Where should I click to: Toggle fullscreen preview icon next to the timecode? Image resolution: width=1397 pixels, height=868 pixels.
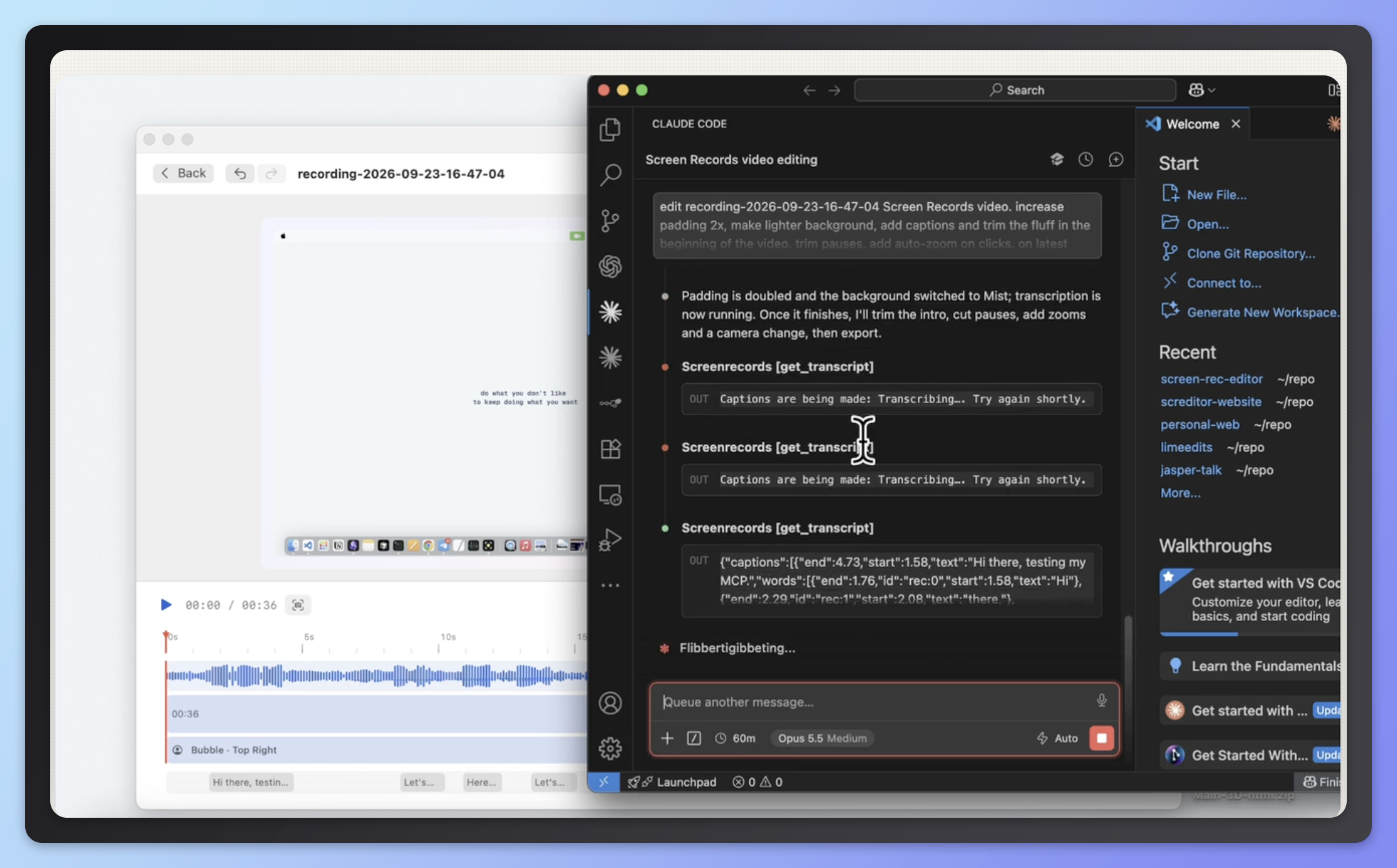298,605
